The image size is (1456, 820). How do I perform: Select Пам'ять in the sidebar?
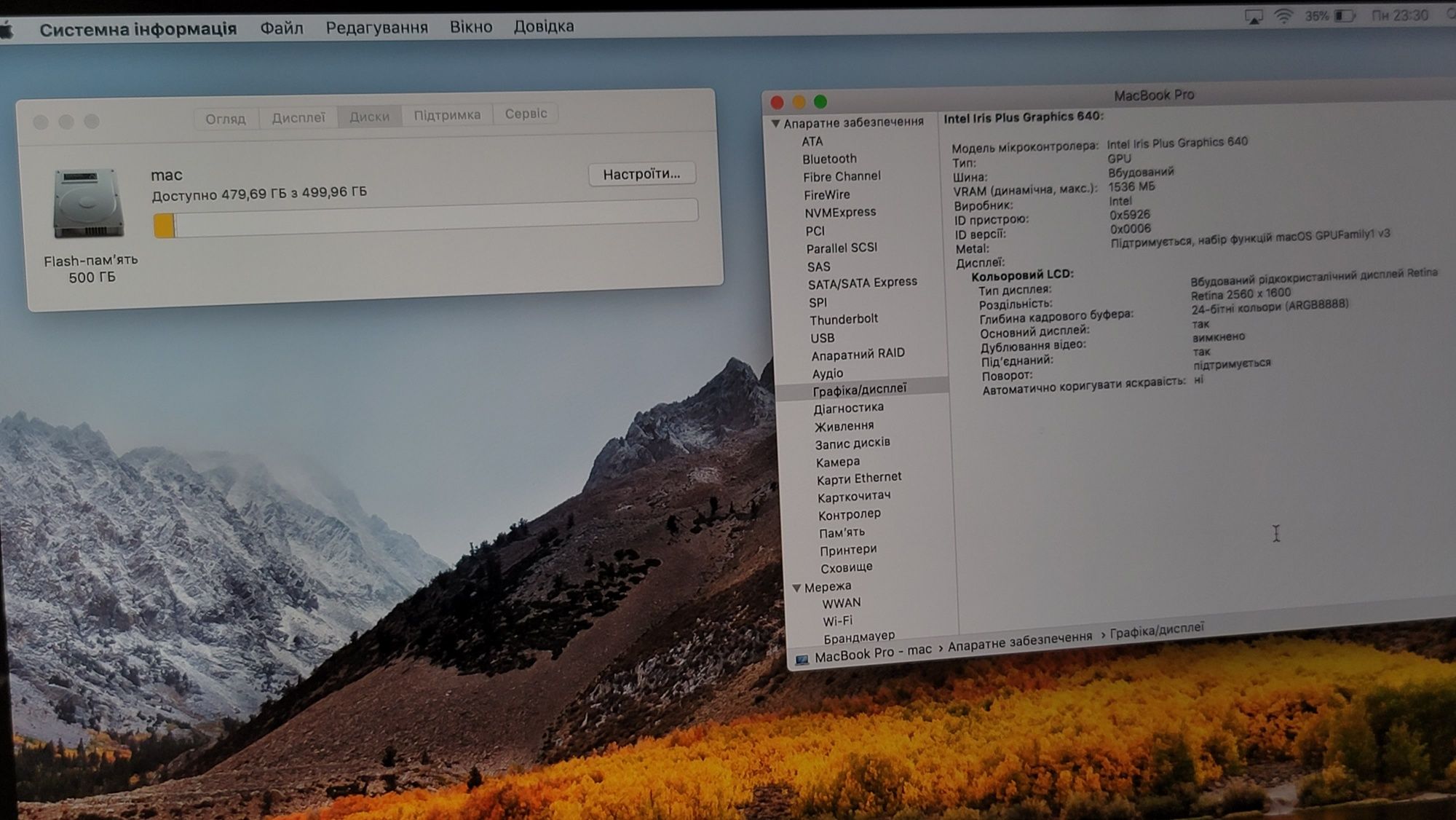coord(842,533)
